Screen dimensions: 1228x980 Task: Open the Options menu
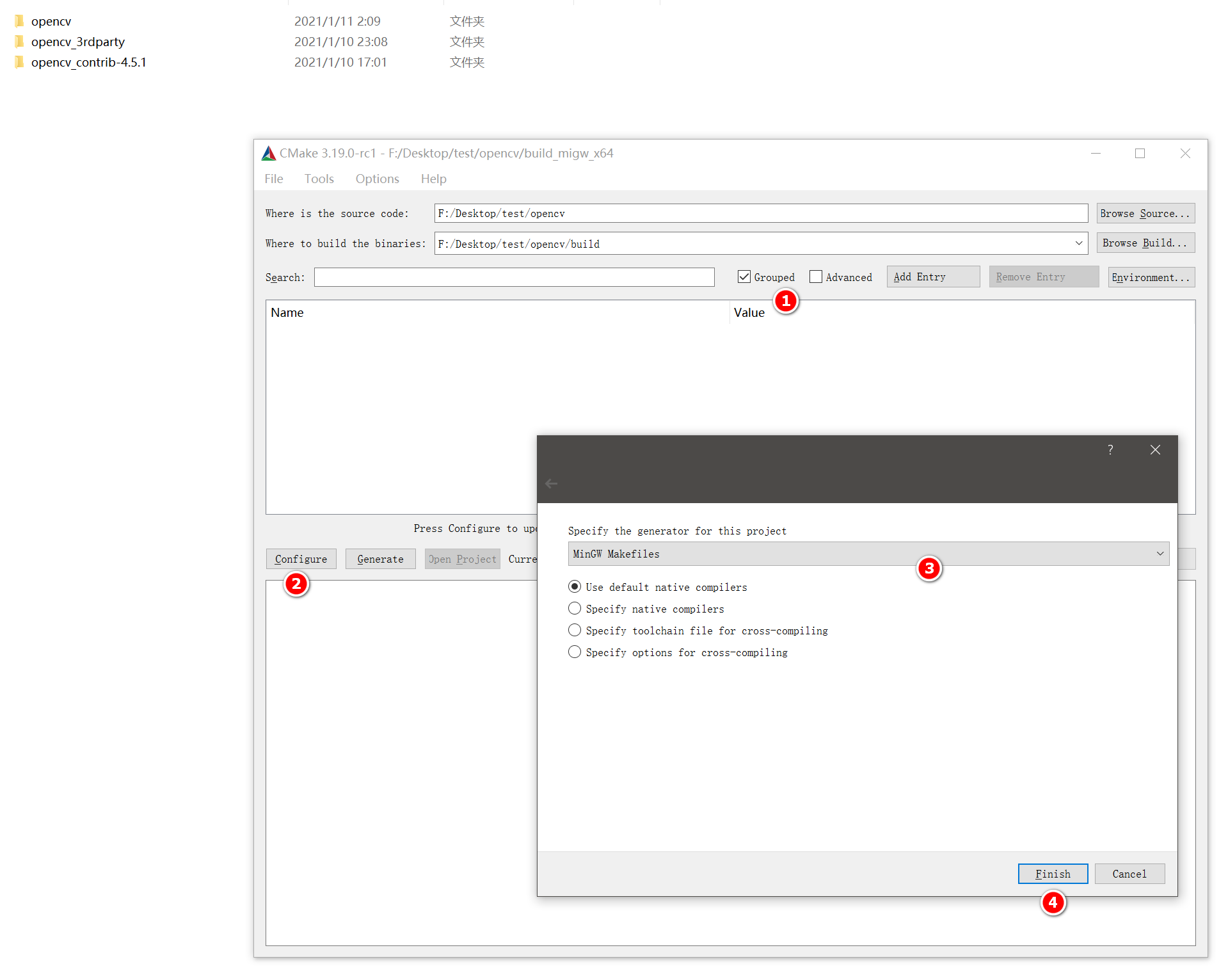pyautogui.click(x=377, y=179)
